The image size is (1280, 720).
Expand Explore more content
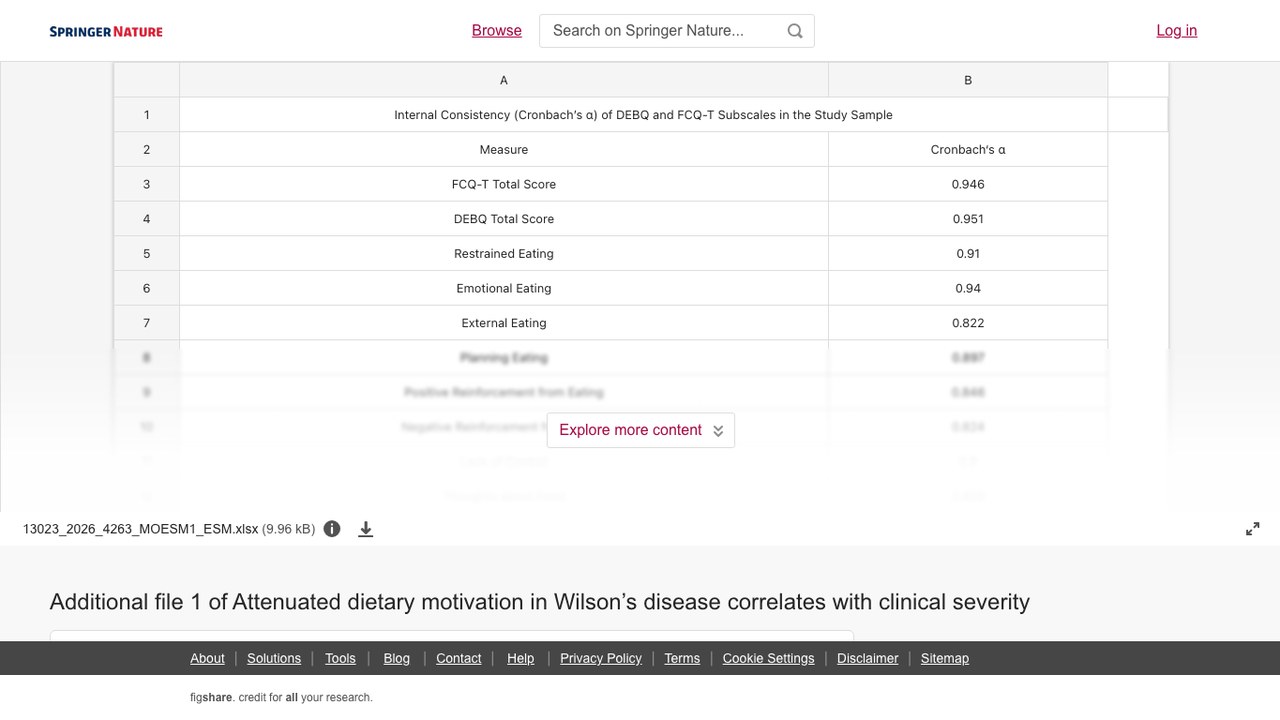tap(641, 430)
